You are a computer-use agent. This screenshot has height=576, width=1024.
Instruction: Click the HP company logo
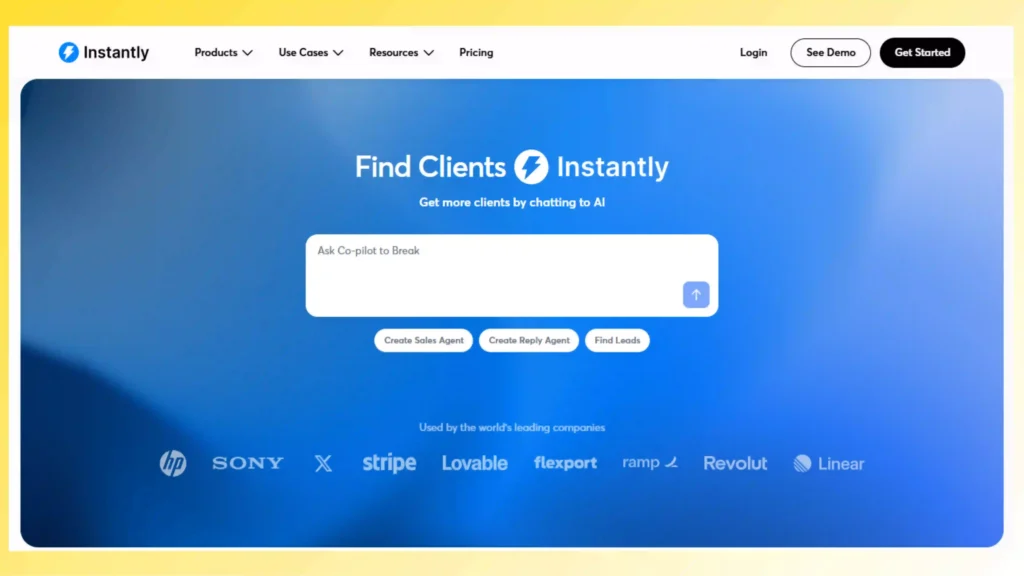tap(173, 463)
